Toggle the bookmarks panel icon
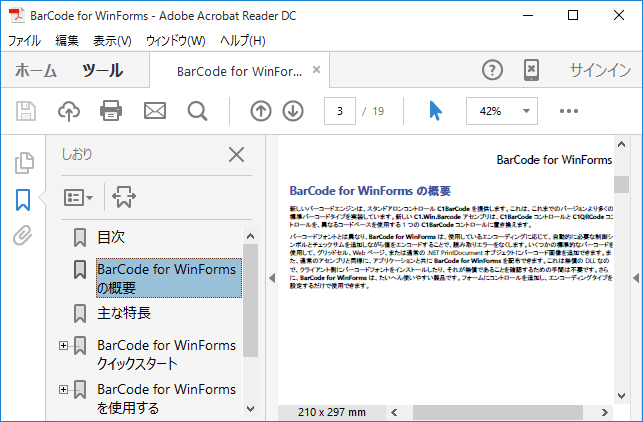The image size is (643, 422). tap(23, 200)
